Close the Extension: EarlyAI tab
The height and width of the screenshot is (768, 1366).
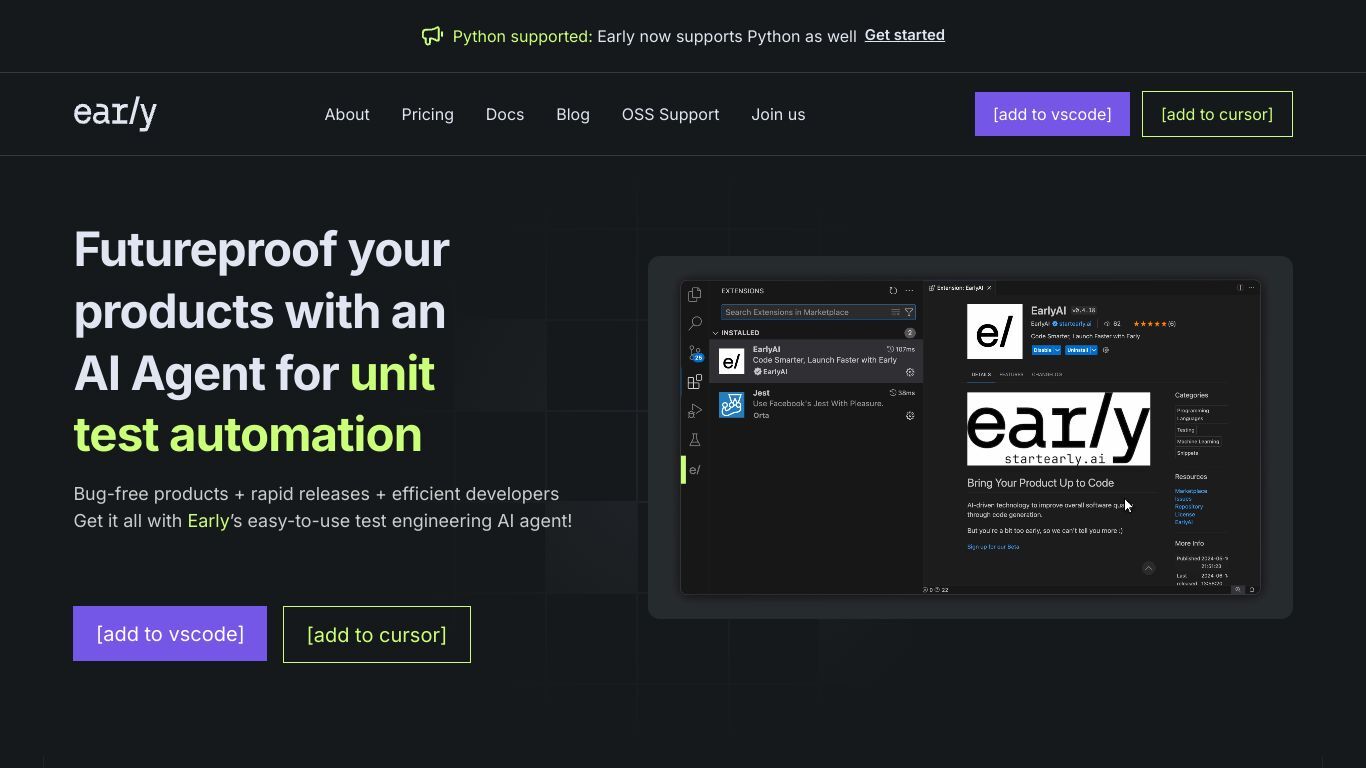click(989, 288)
